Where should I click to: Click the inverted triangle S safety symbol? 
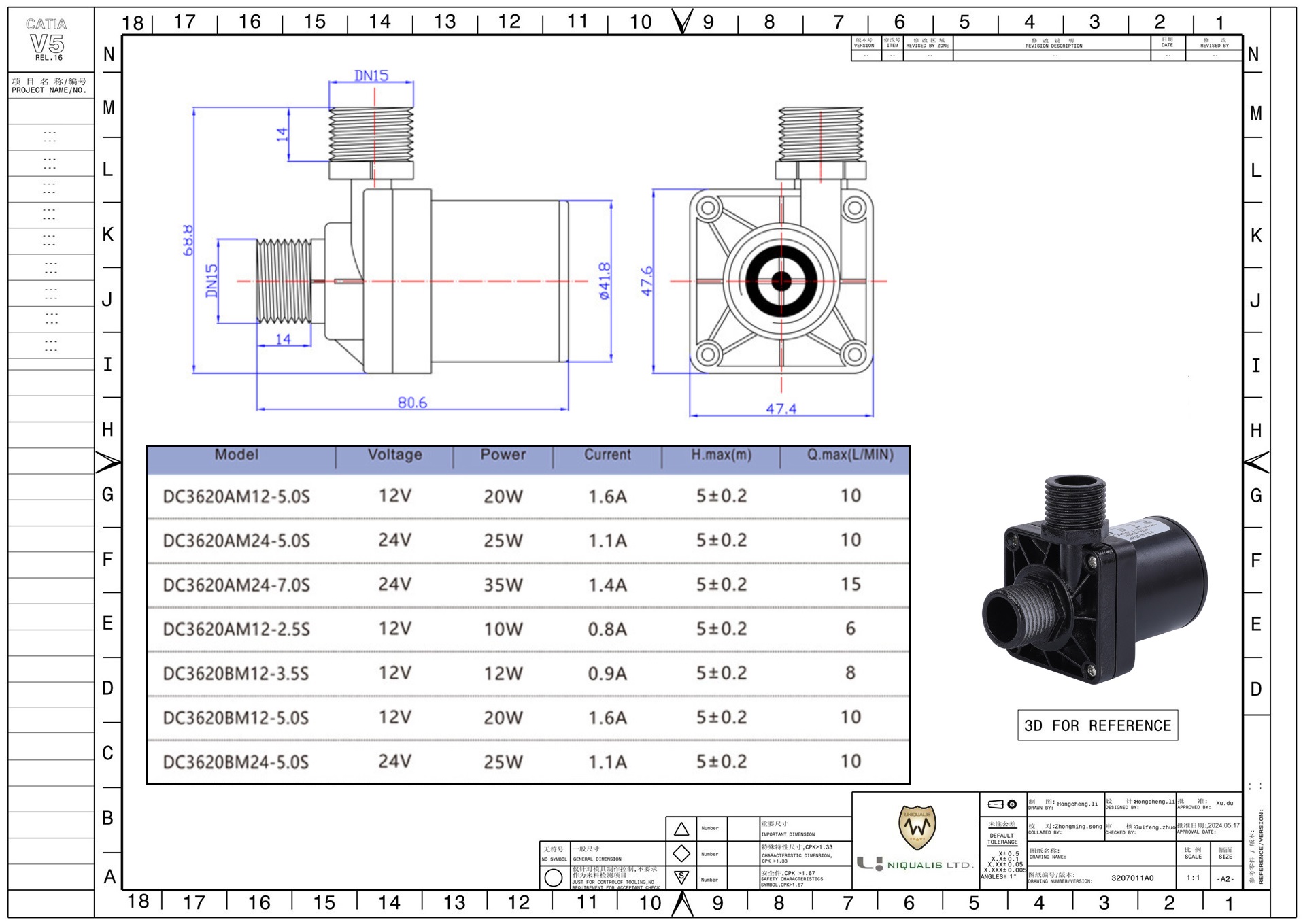click(x=681, y=878)
